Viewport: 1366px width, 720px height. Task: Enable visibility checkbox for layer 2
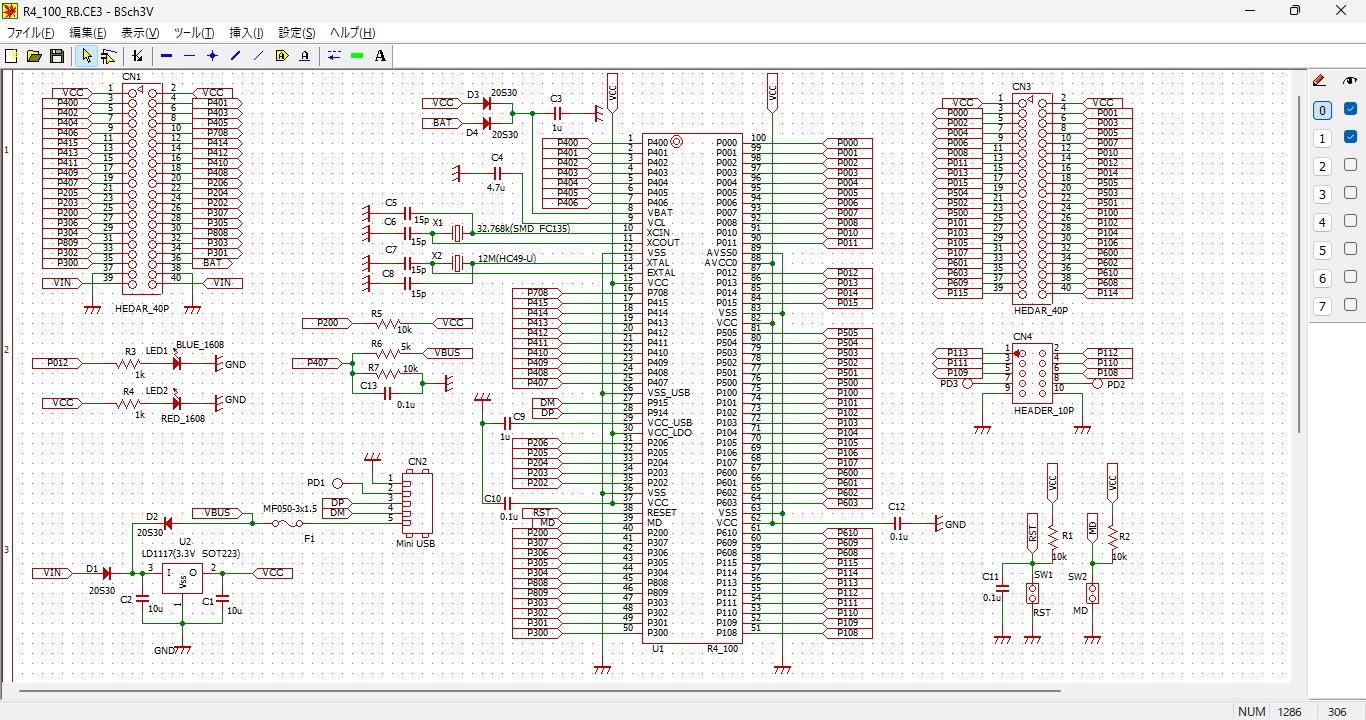pyautogui.click(x=1350, y=166)
